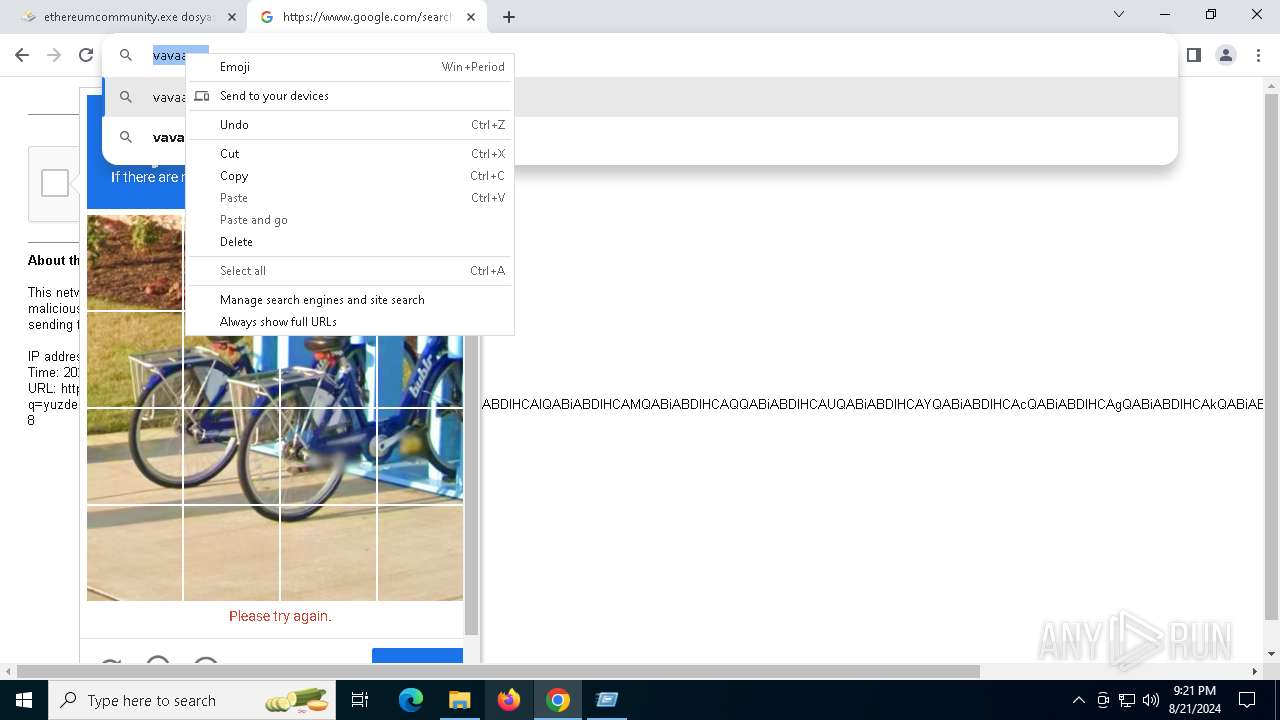Click the blue captcha verify button
Image resolution: width=1280 pixels, height=720 pixels.
pos(417,655)
